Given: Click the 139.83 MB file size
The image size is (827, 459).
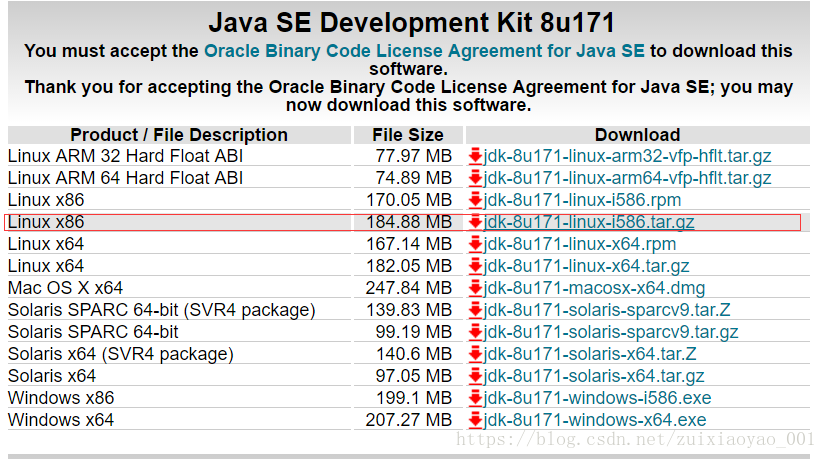Looking at the screenshot, I should [x=409, y=310].
